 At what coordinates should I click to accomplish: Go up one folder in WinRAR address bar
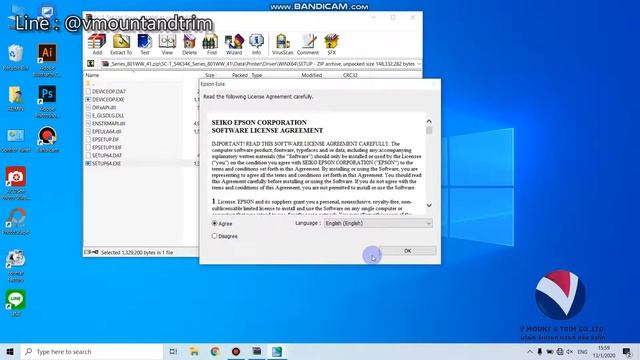(x=91, y=64)
